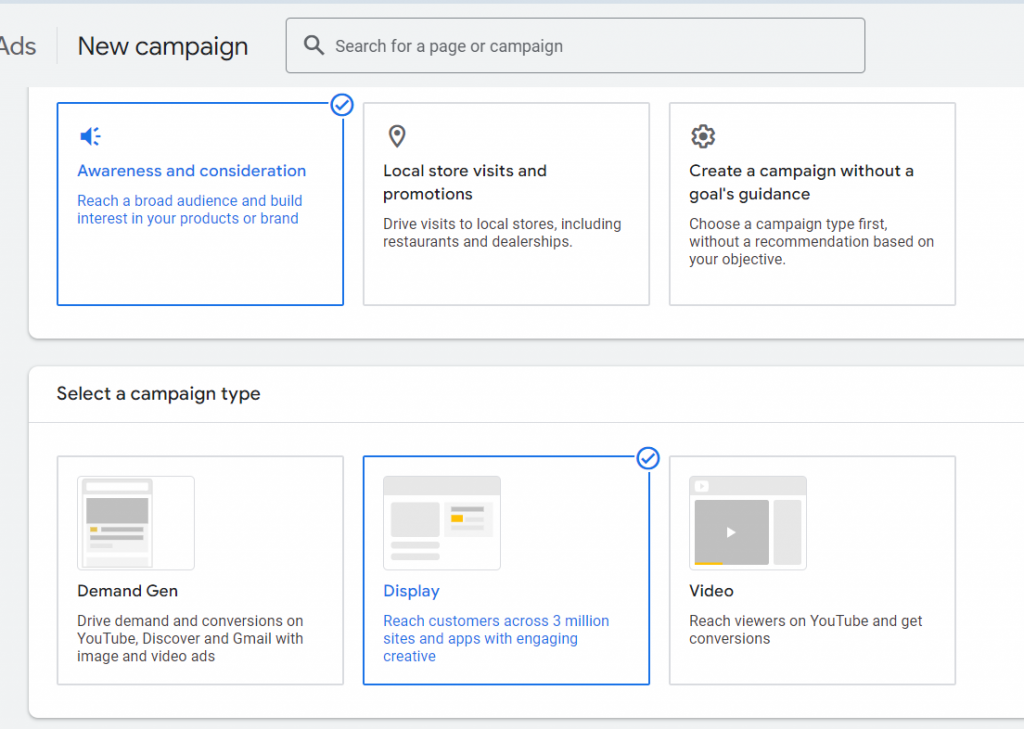Click the Video campaign illustration thumbnail
The image size is (1024, 729).
point(748,523)
